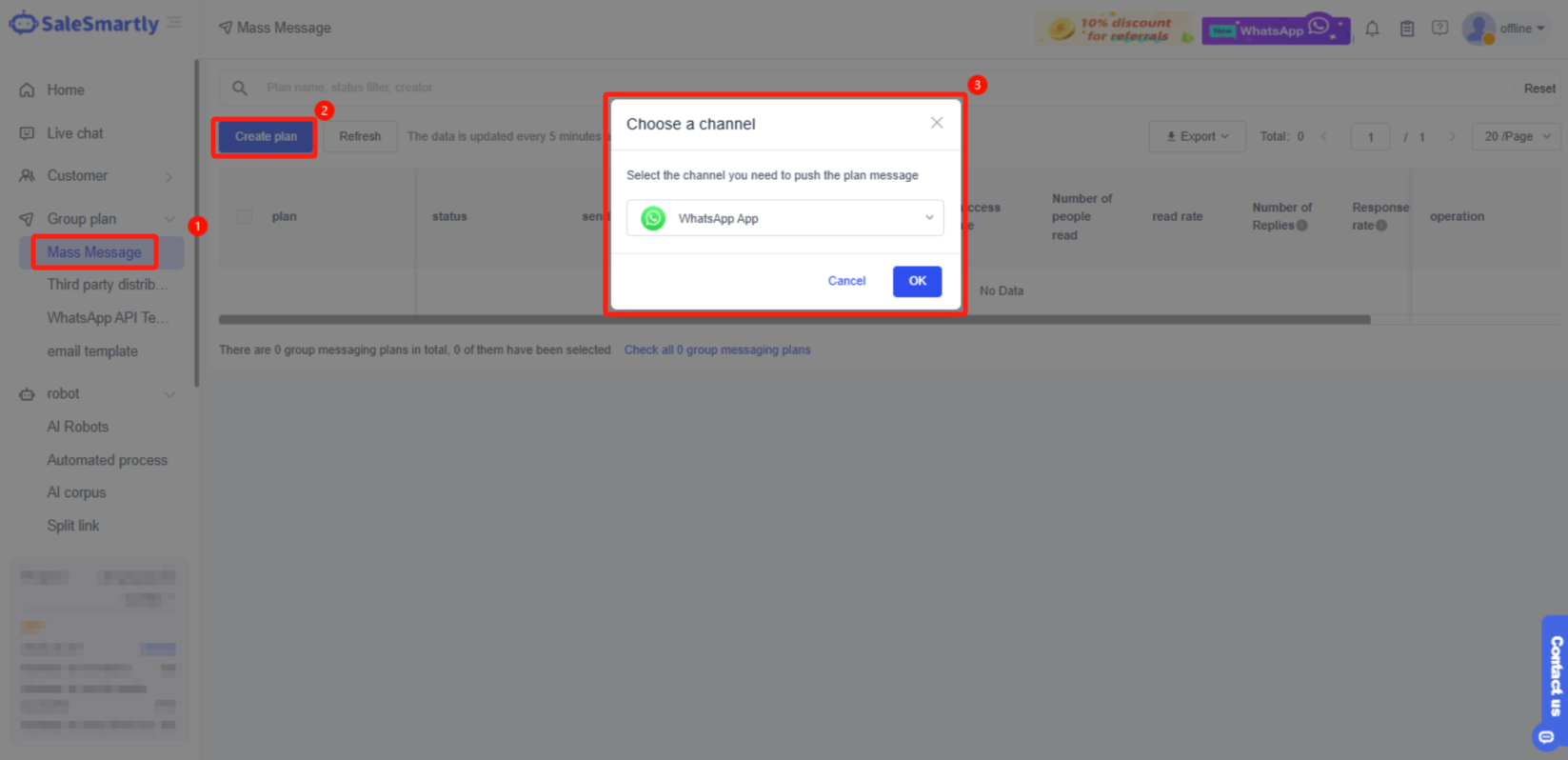Viewport: 1568px width, 760px height.
Task: Click the notification bell icon
Action: (1372, 29)
